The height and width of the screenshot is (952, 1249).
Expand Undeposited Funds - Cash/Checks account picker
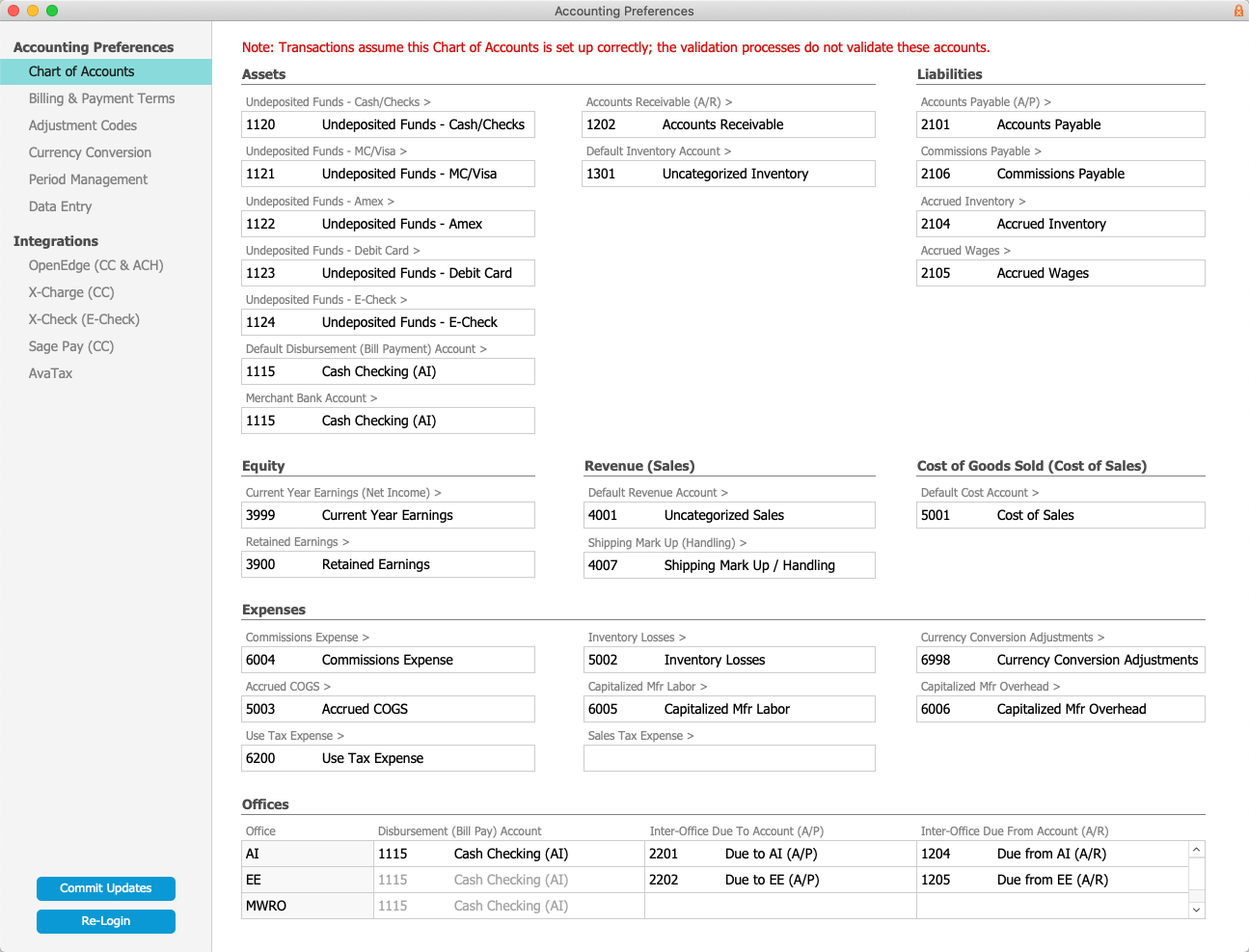[338, 102]
